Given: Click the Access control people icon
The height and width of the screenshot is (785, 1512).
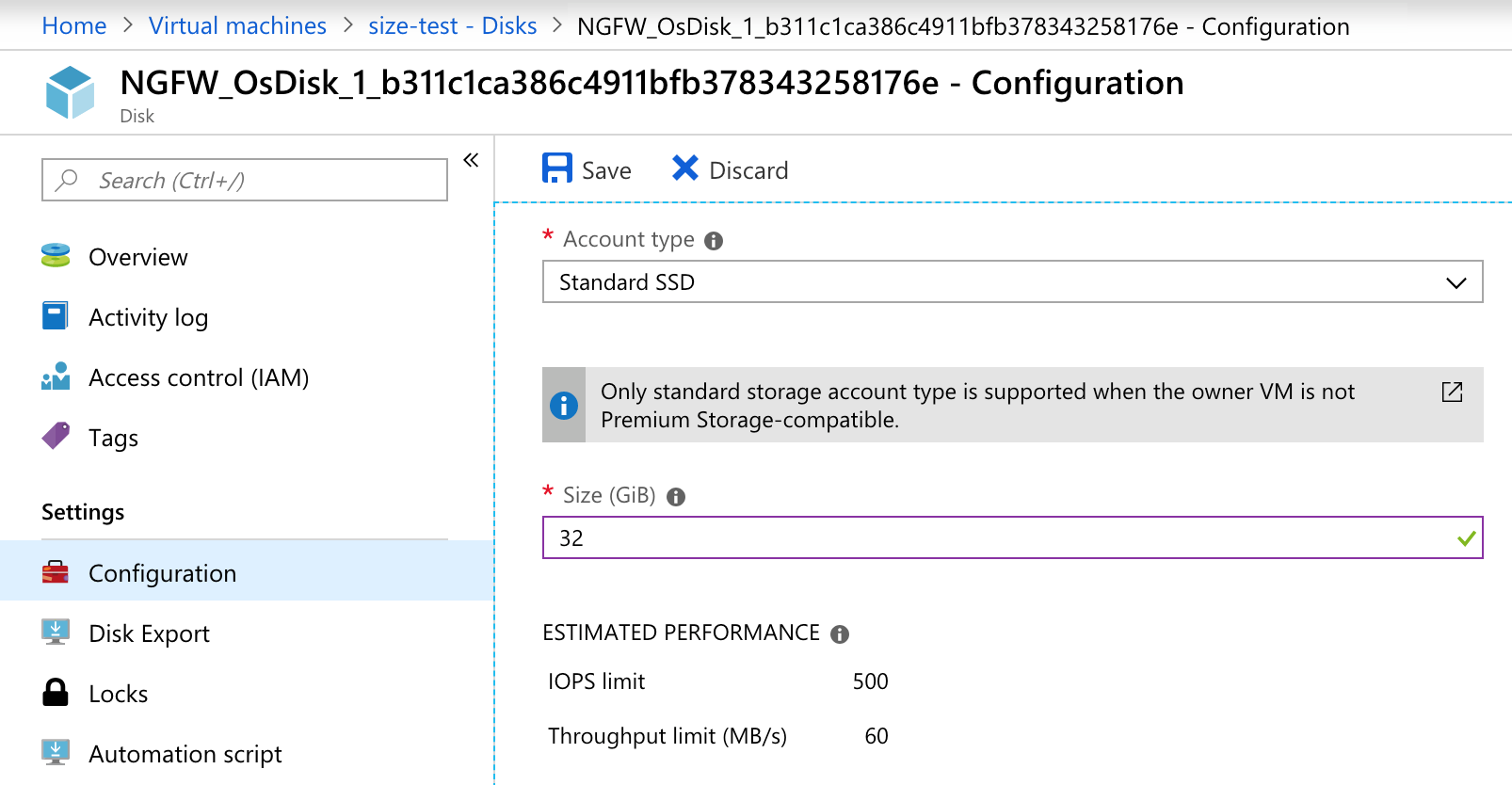Looking at the screenshot, I should pos(56,376).
